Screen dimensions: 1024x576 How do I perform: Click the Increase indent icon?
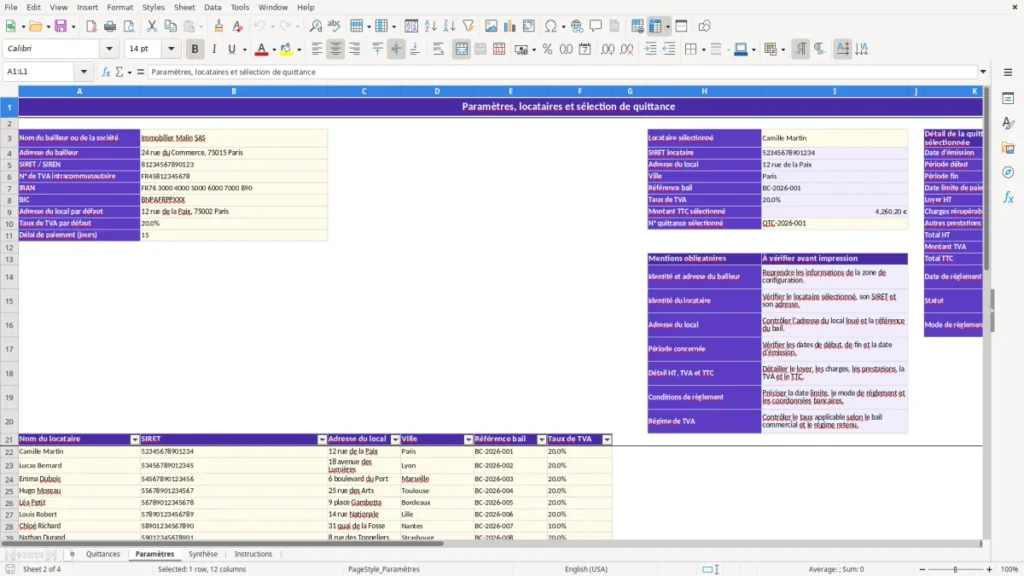pos(650,49)
